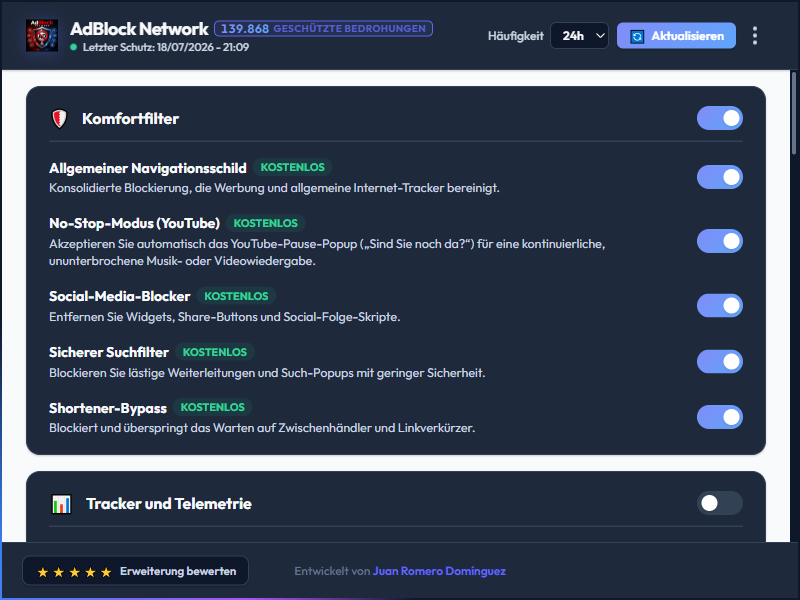Click the red shield Komfortfilter icon

coord(60,119)
